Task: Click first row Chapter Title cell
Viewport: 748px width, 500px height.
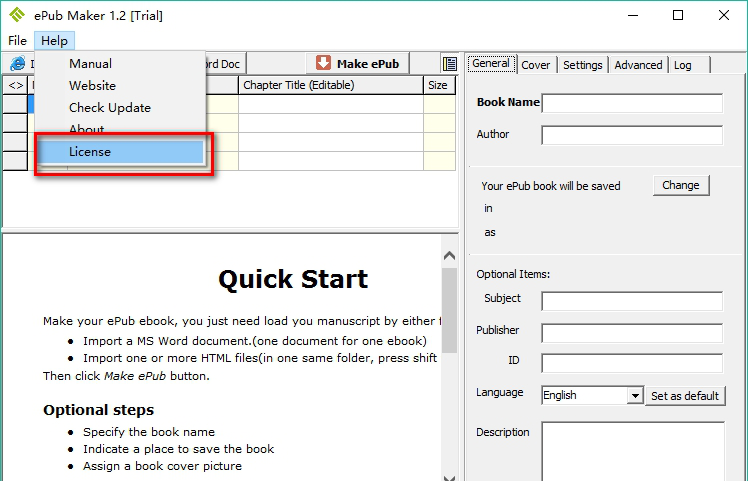Action: click(331, 104)
